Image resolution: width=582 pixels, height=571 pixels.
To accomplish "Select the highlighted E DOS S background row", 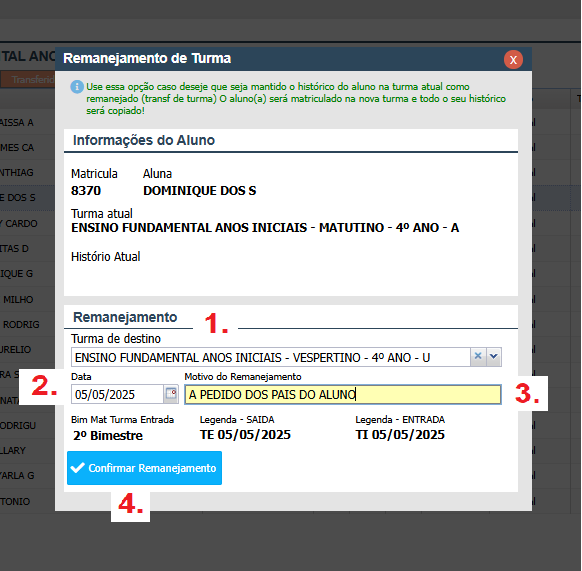I will [x=27, y=198].
